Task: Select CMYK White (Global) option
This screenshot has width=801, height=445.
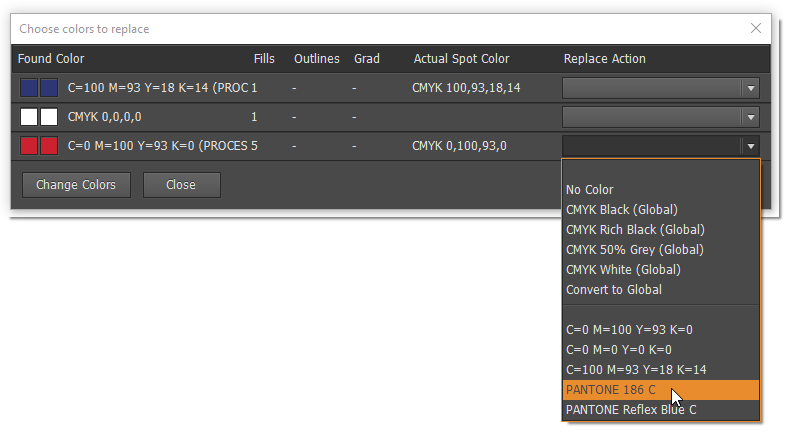Action: [x=622, y=269]
